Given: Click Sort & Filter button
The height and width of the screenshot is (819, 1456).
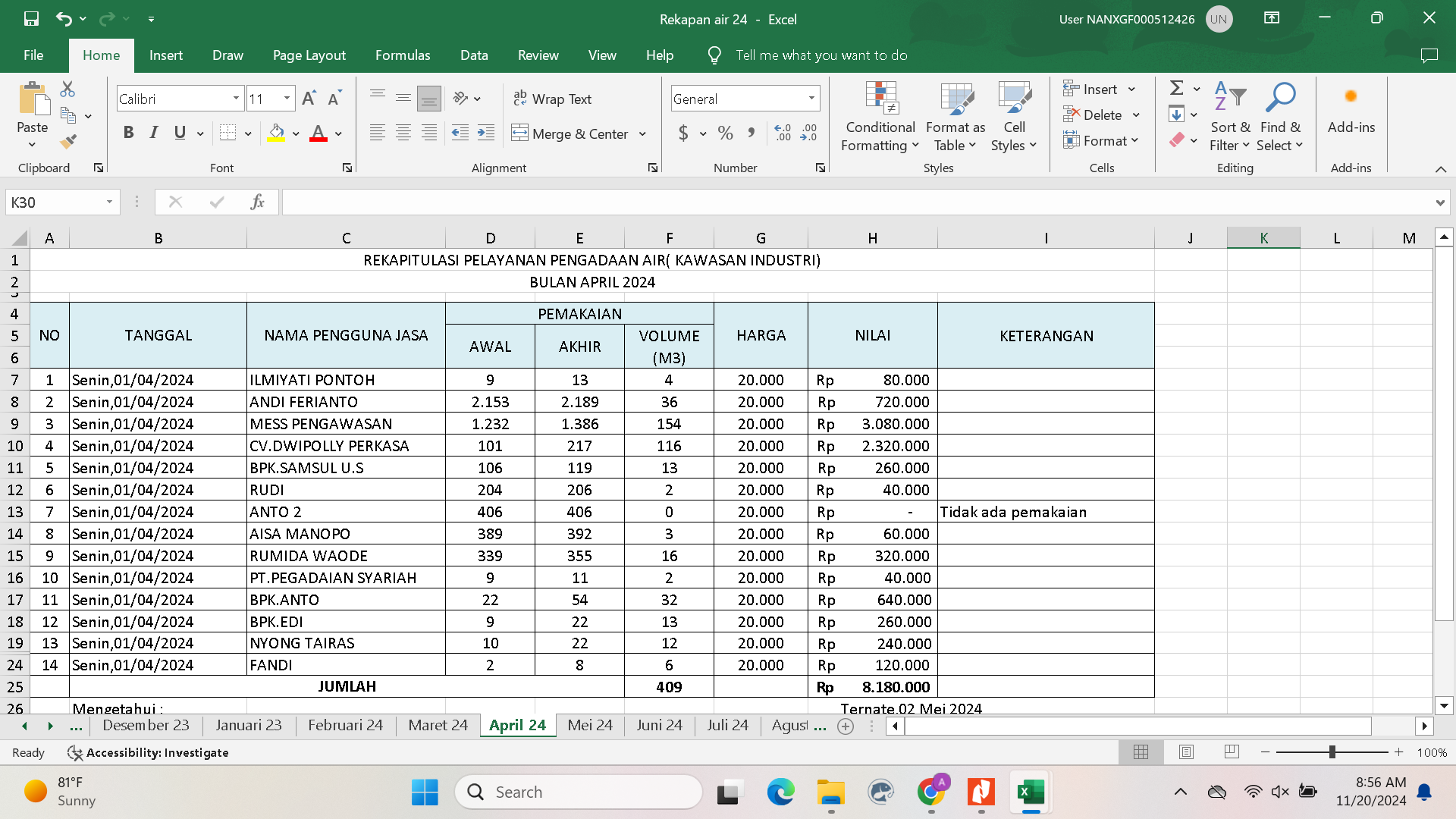Looking at the screenshot, I should click(1229, 116).
